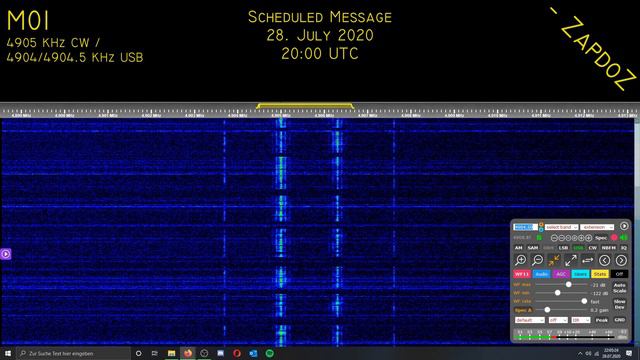The height and width of the screenshot is (360, 640).
Task: Click the WF max slider handle
Action: 568,284
